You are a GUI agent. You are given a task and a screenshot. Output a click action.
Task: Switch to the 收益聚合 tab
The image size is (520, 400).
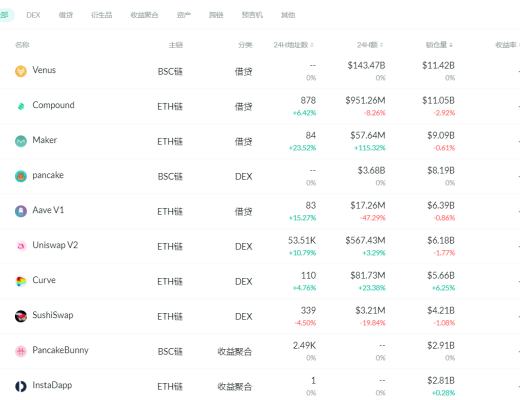tap(144, 15)
